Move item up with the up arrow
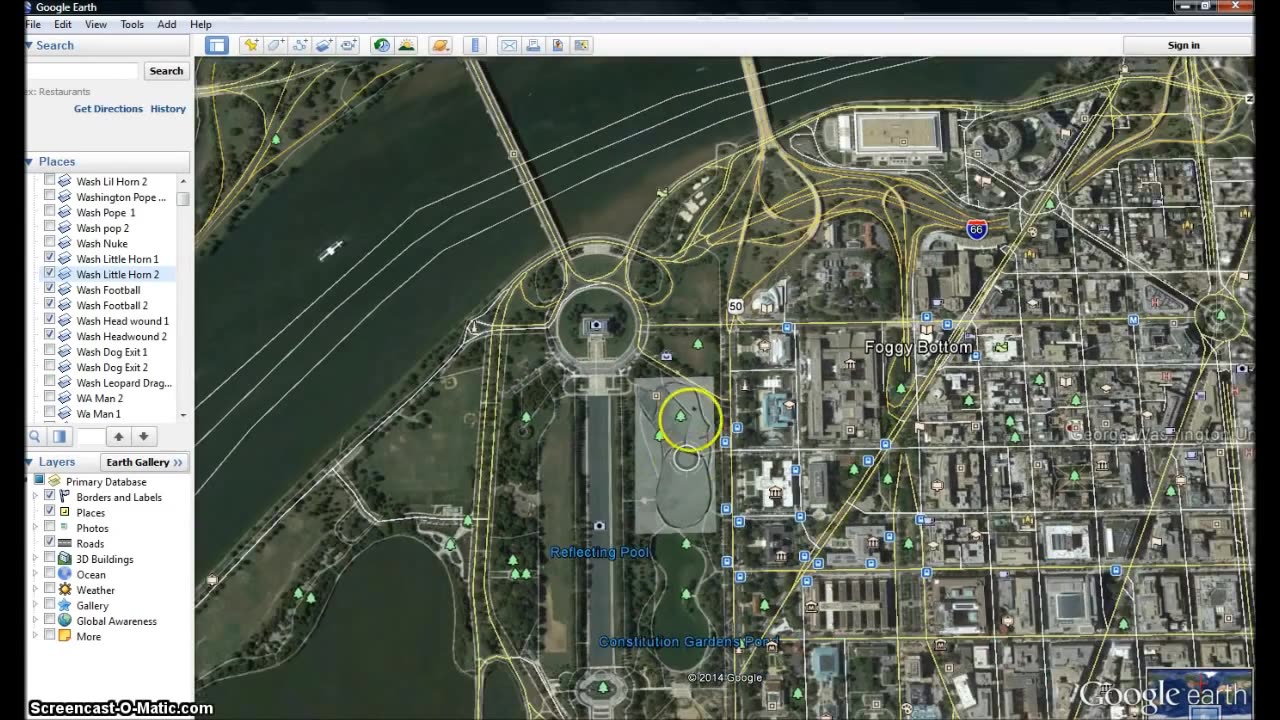1280x720 pixels. (x=119, y=436)
